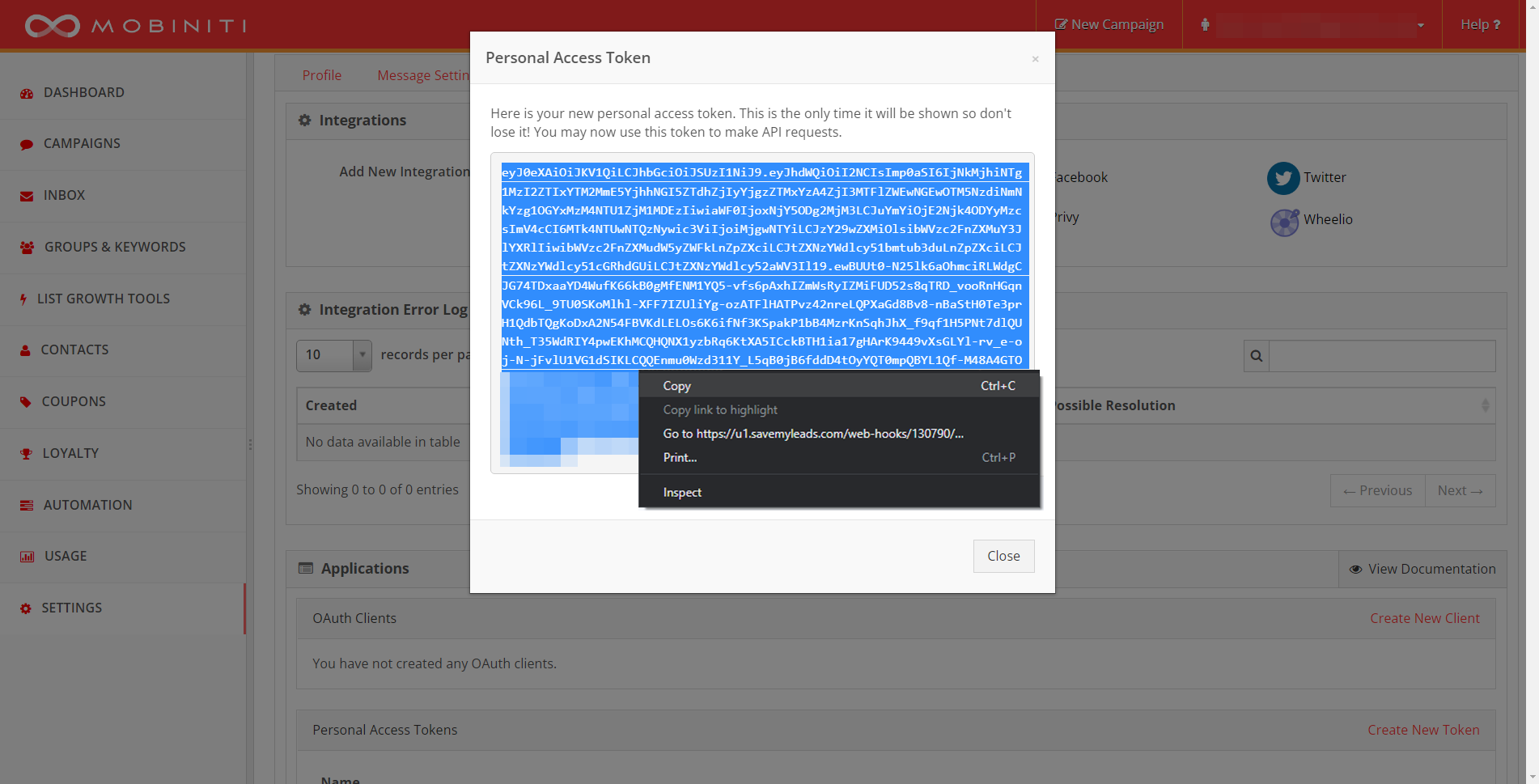This screenshot has width=1539, height=784.
Task: Sort by the Possible Resolution column arrows
Action: (1485, 405)
